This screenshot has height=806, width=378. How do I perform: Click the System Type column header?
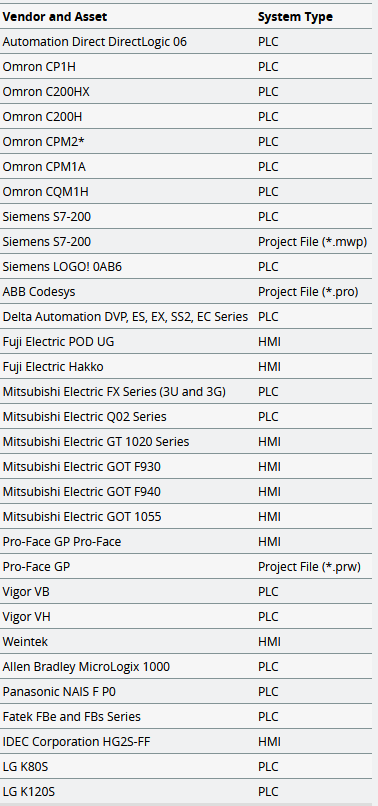(295, 16)
